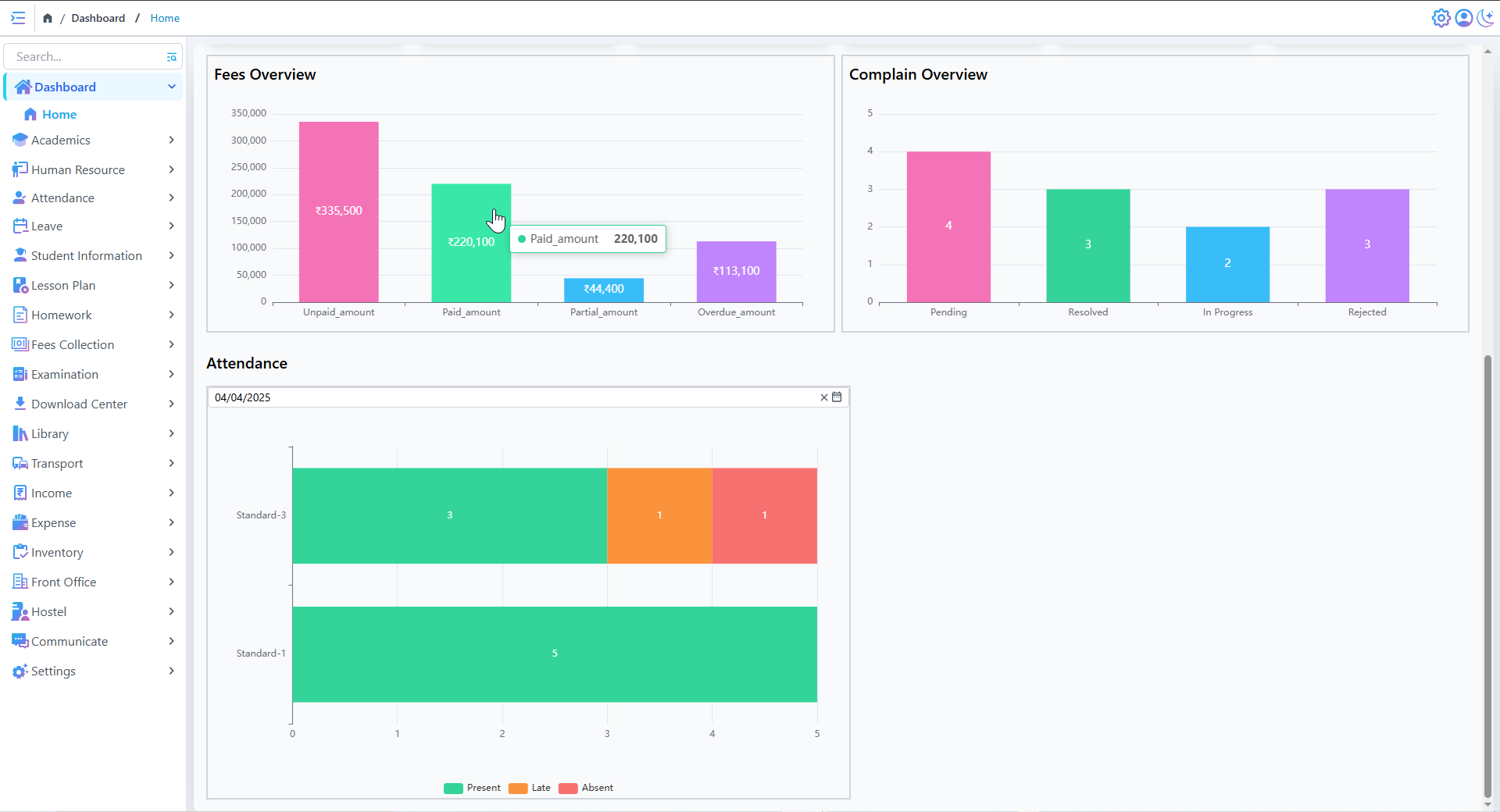Toggle Present series in attendance legend
The image size is (1500, 812).
click(x=472, y=788)
